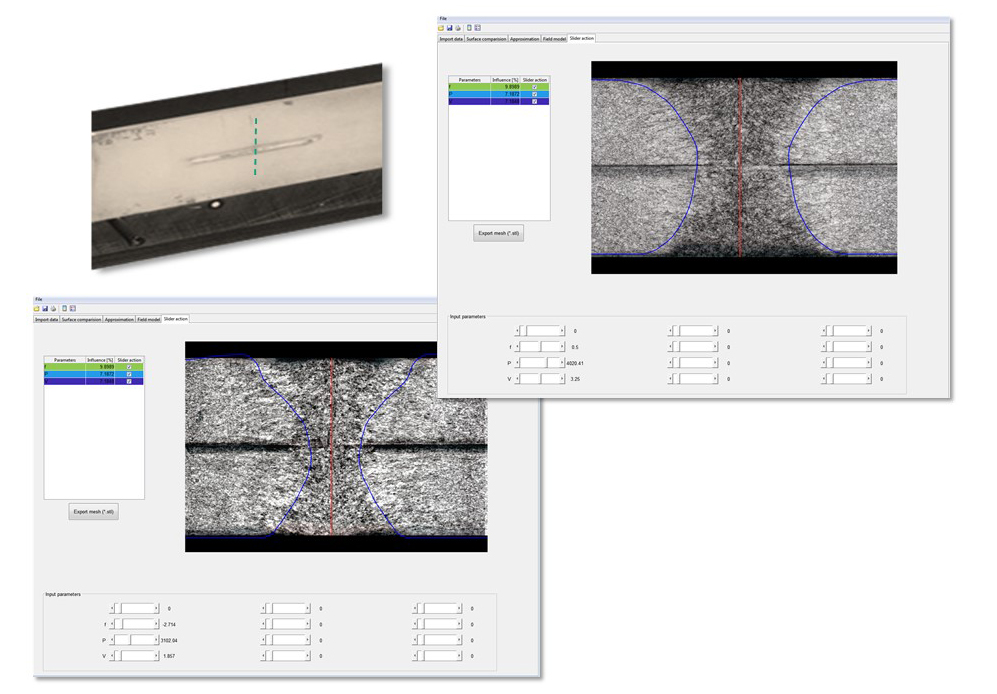The width and height of the screenshot is (997, 694).
Task: Toggle the green f row checkbox in the front window
Action: point(535,87)
